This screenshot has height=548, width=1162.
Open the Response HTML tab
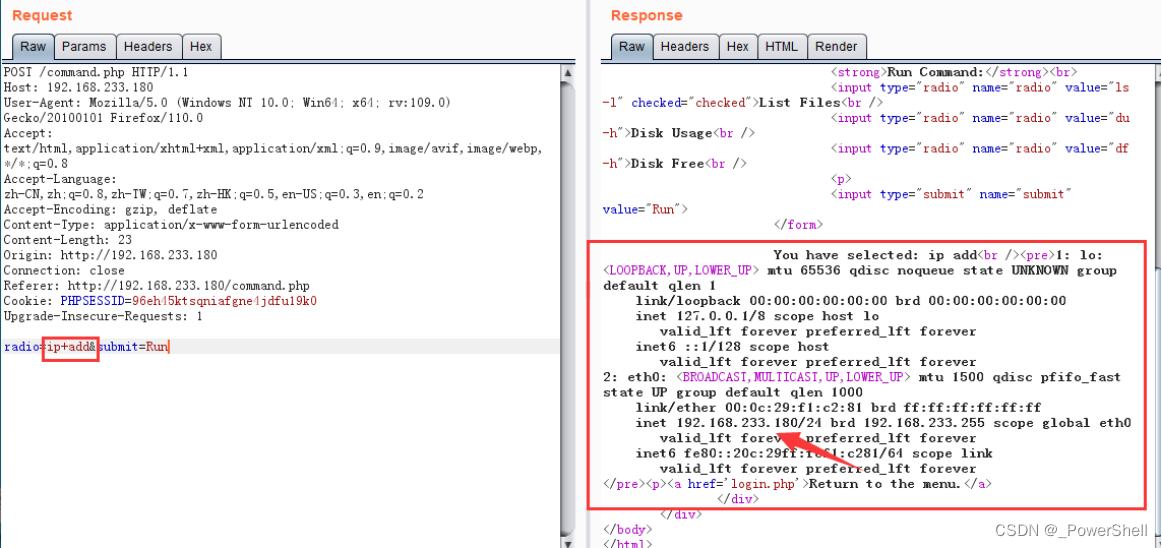pos(782,46)
